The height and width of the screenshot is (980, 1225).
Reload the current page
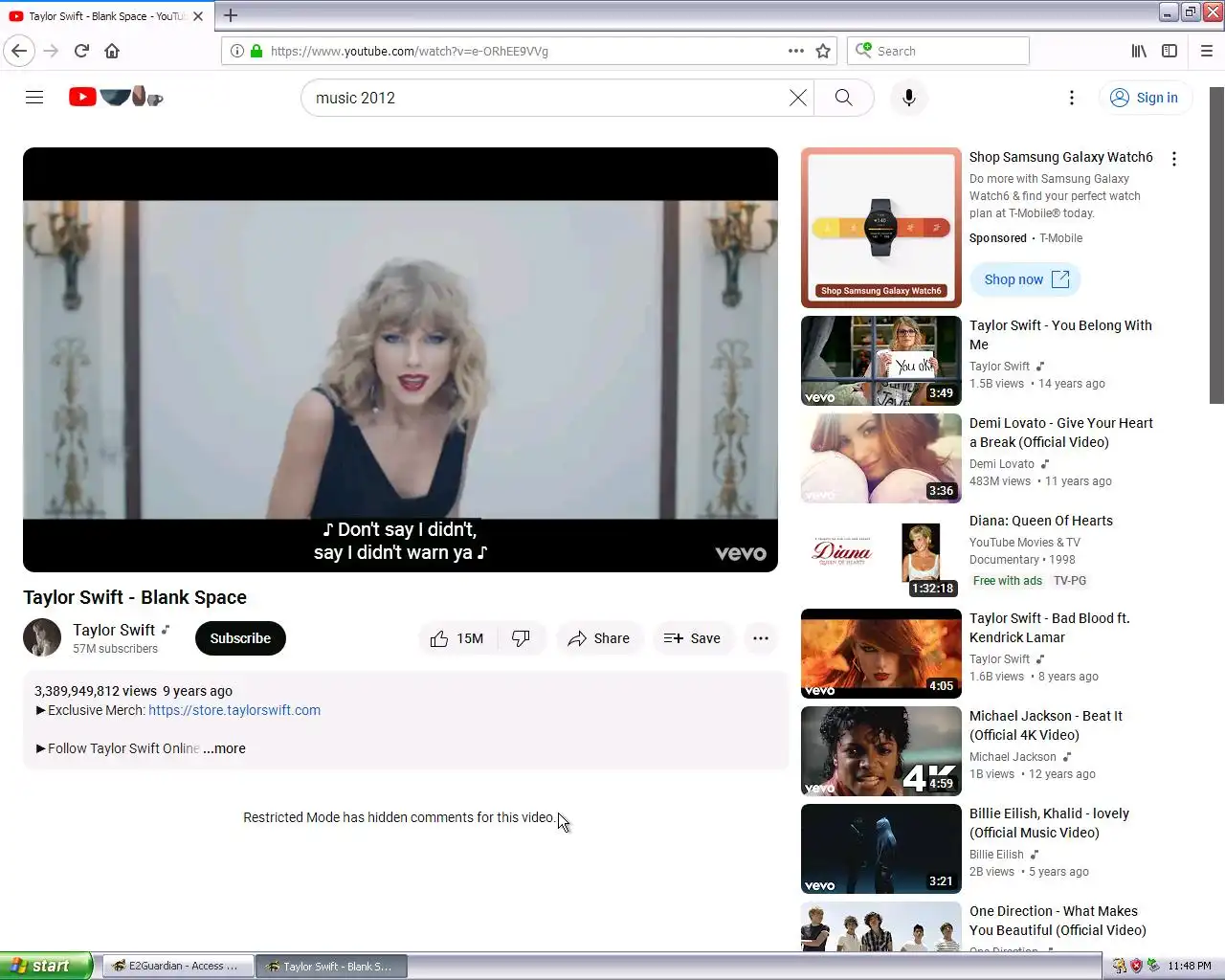pyautogui.click(x=81, y=51)
